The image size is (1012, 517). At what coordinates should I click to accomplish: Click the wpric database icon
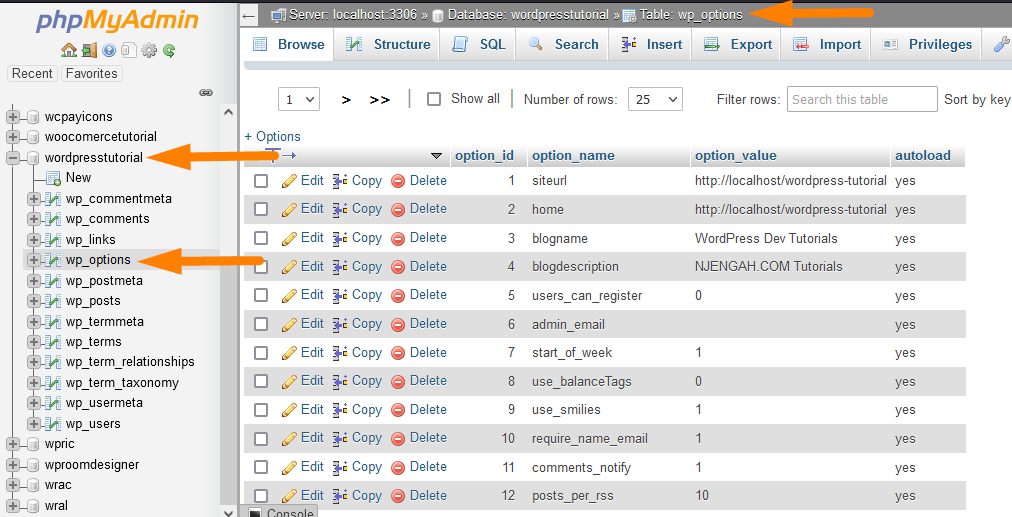point(33,444)
